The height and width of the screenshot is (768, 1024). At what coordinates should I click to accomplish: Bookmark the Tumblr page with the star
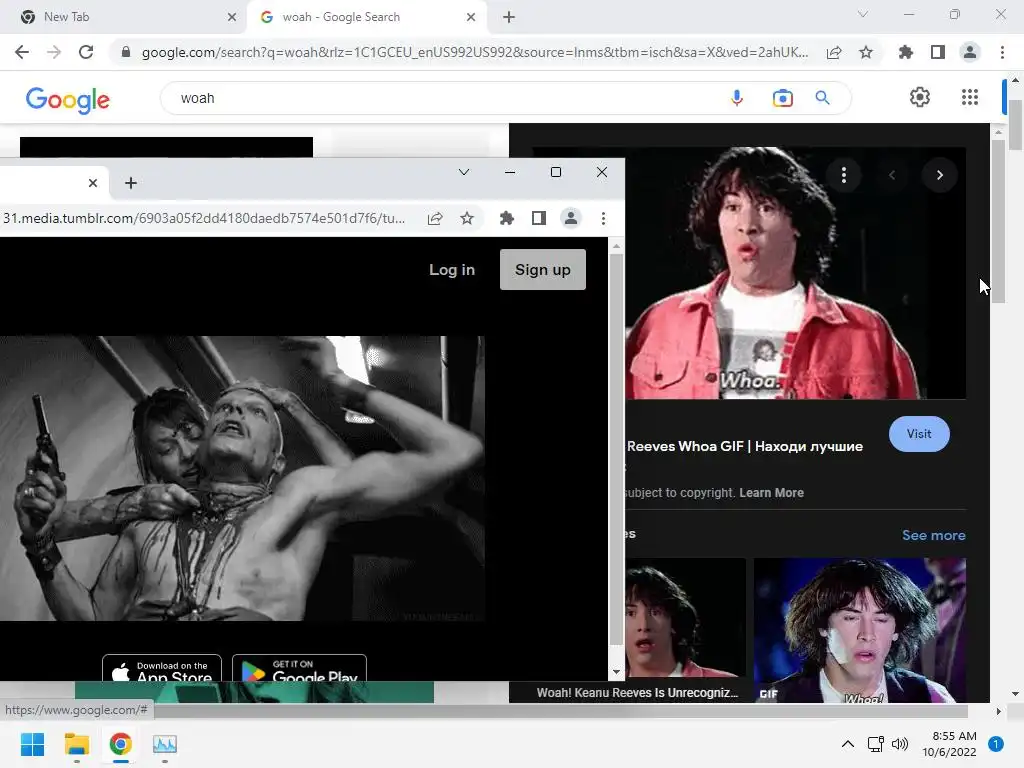pyautogui.click(x=467, y=218)
